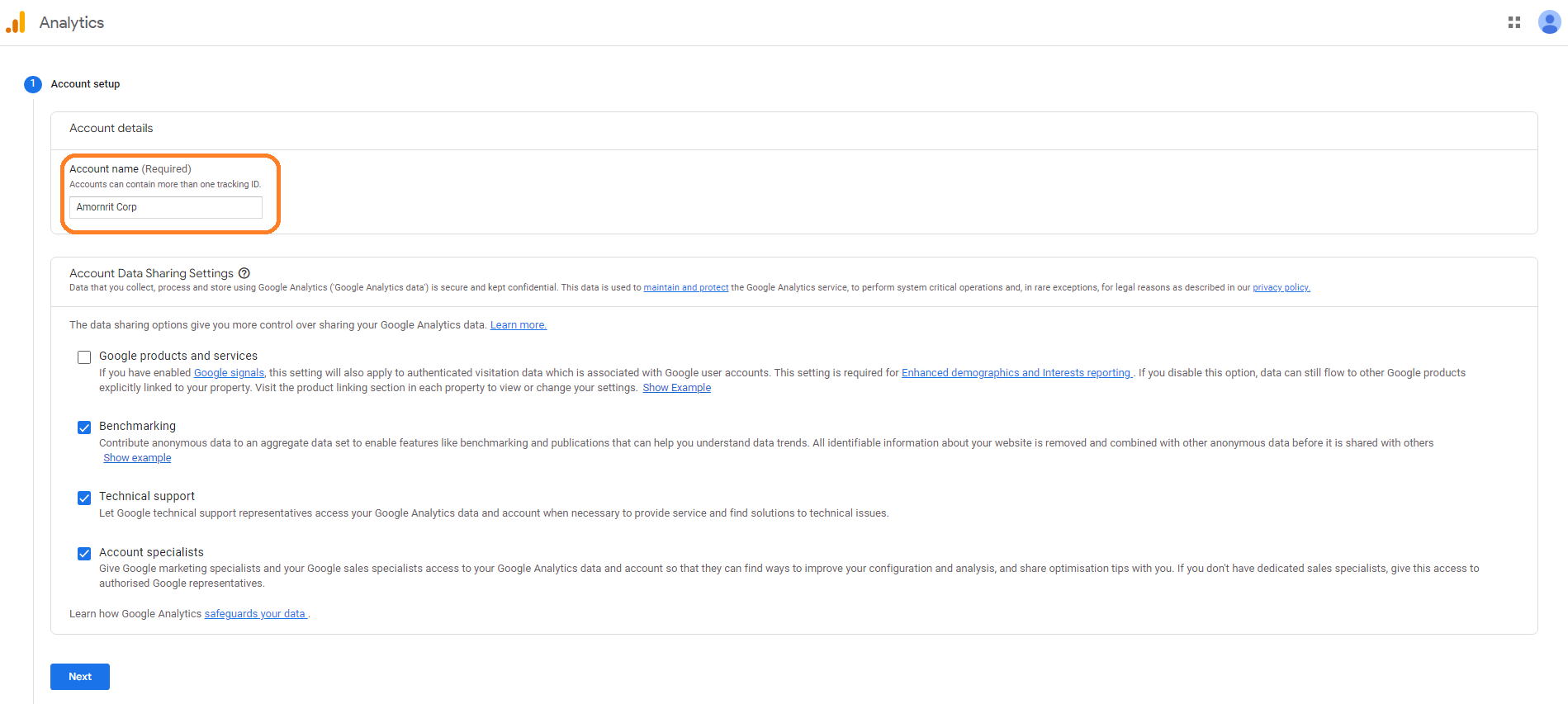Untick the Account specialists checkbox
The width and height of the screenshot is (1568, 704).
click(x=84, y=554)
